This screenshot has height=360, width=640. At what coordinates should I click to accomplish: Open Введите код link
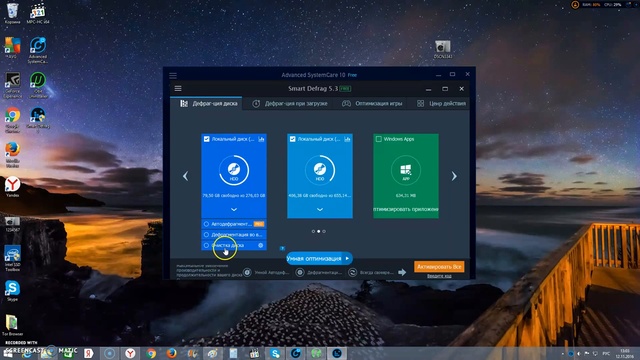(x=439, y=276)
